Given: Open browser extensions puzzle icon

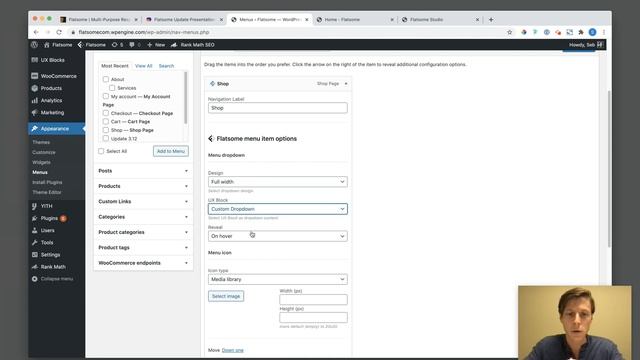Looking at the screenshot, I should pyautogui.click(x=581, y=32).
